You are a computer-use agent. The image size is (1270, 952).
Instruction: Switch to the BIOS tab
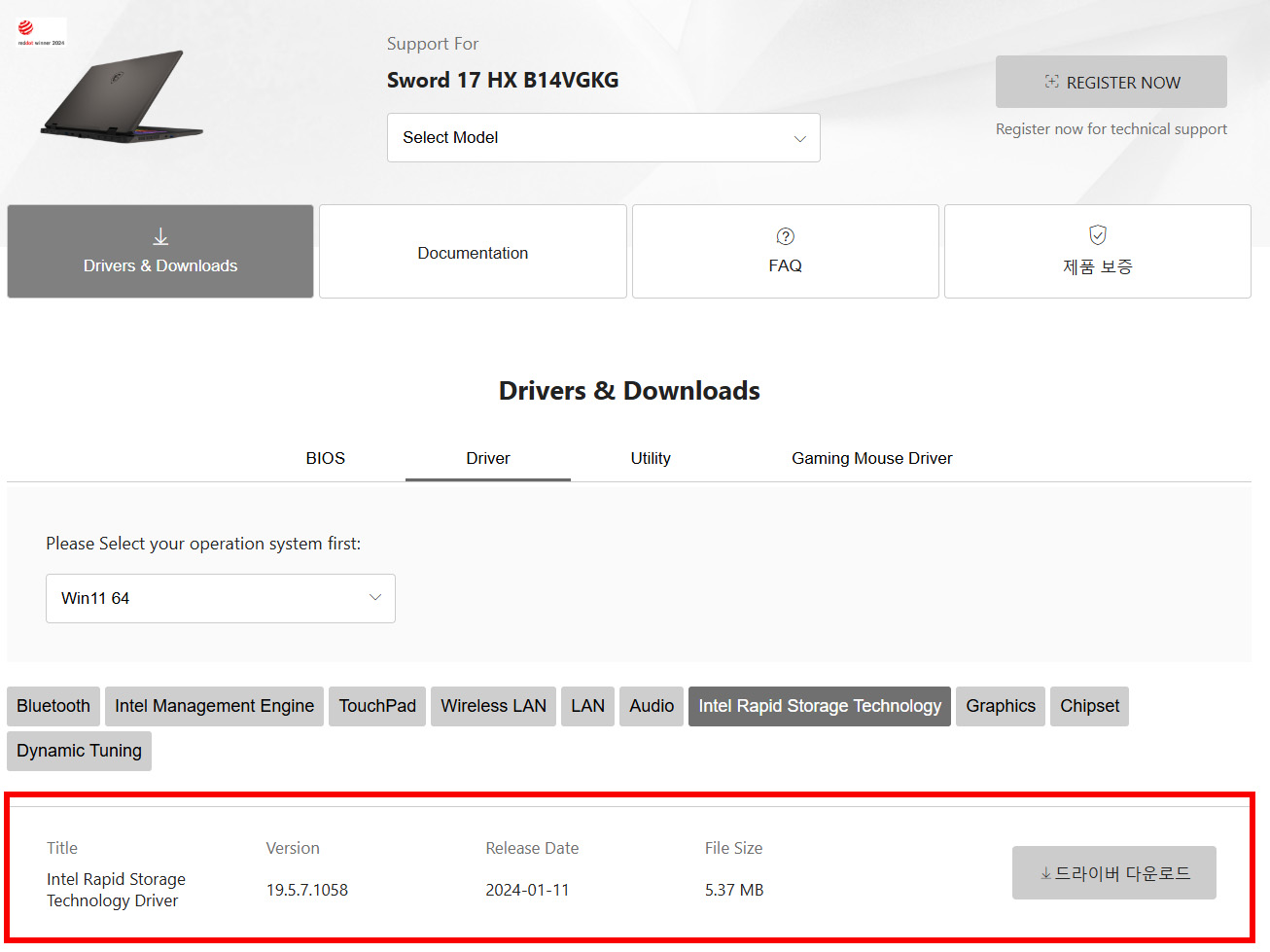point(325,458)
